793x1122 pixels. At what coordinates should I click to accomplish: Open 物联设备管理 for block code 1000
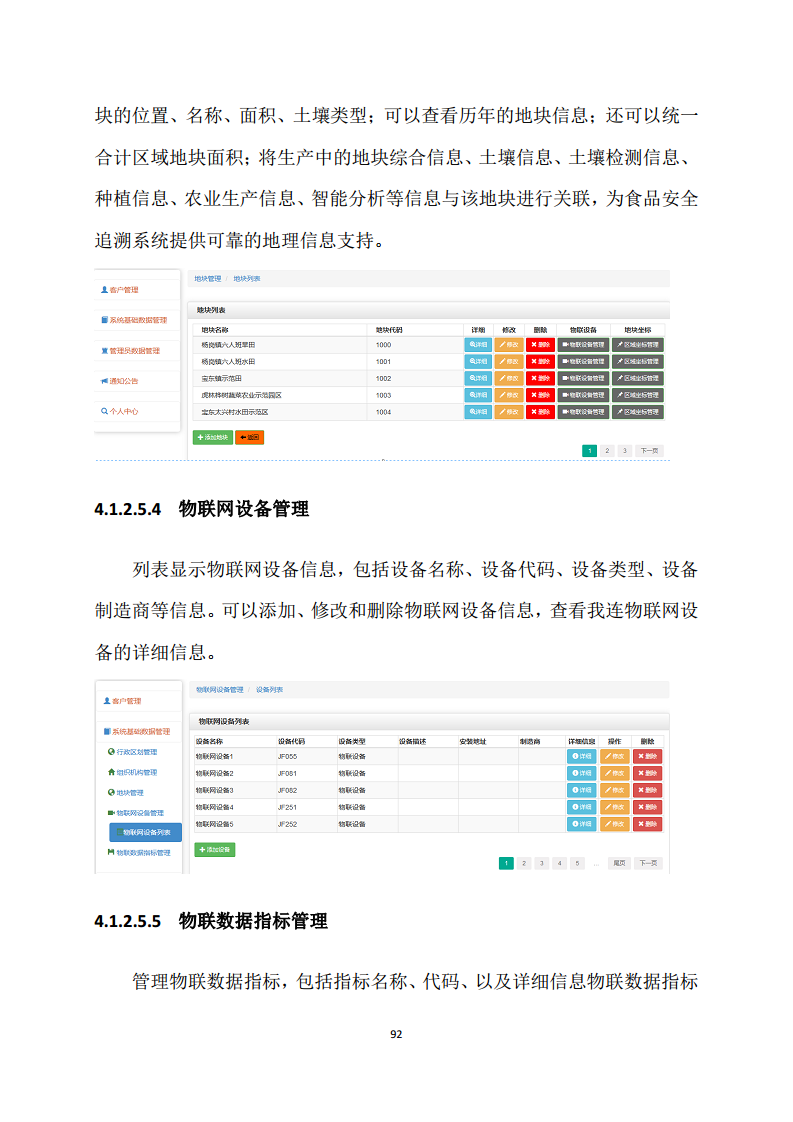pos(584,345)
